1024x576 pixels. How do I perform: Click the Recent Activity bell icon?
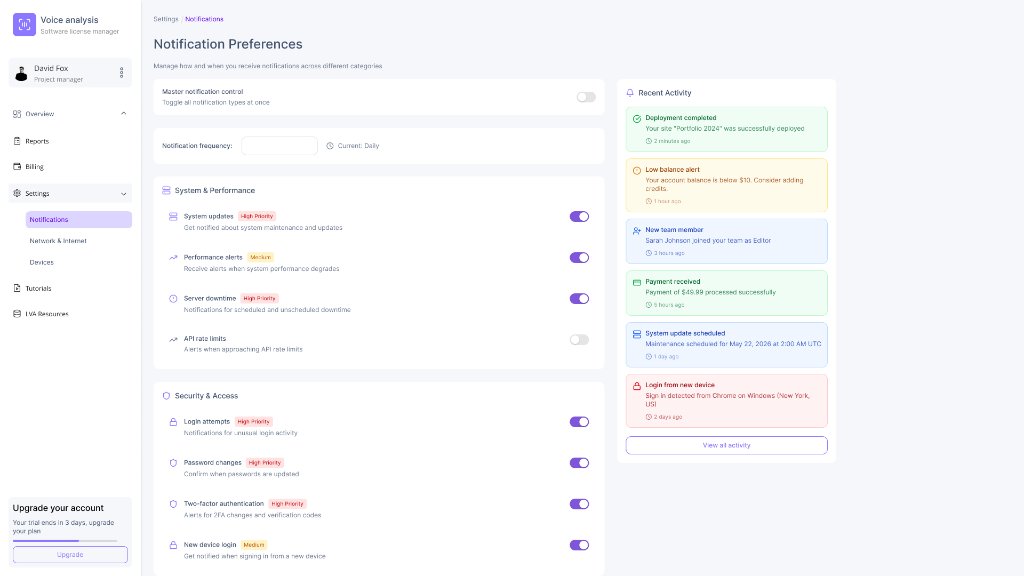coord(630,93)
